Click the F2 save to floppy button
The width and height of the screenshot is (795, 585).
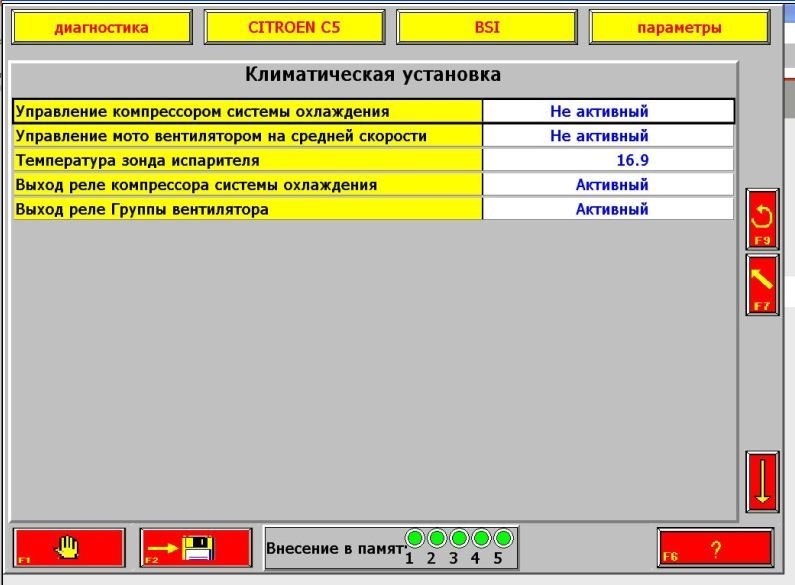click(195, 548)
